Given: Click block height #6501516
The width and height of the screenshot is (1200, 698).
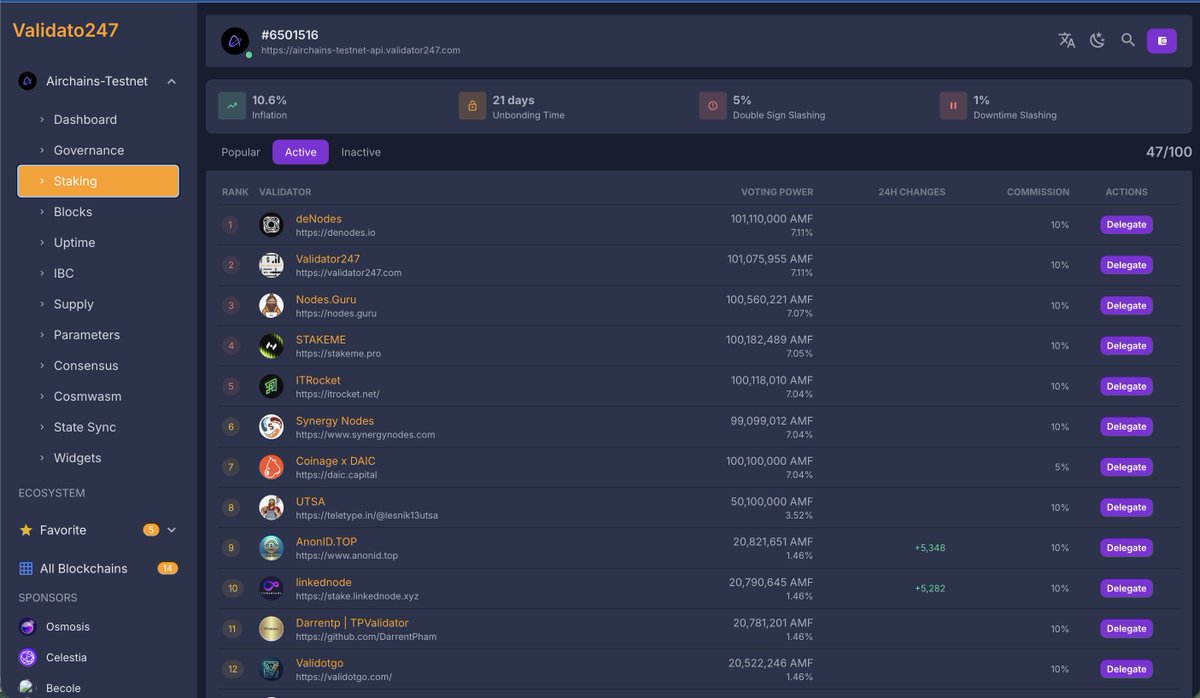Looking at the screenshot, I should pyautogui.click(x=290, y=35).
